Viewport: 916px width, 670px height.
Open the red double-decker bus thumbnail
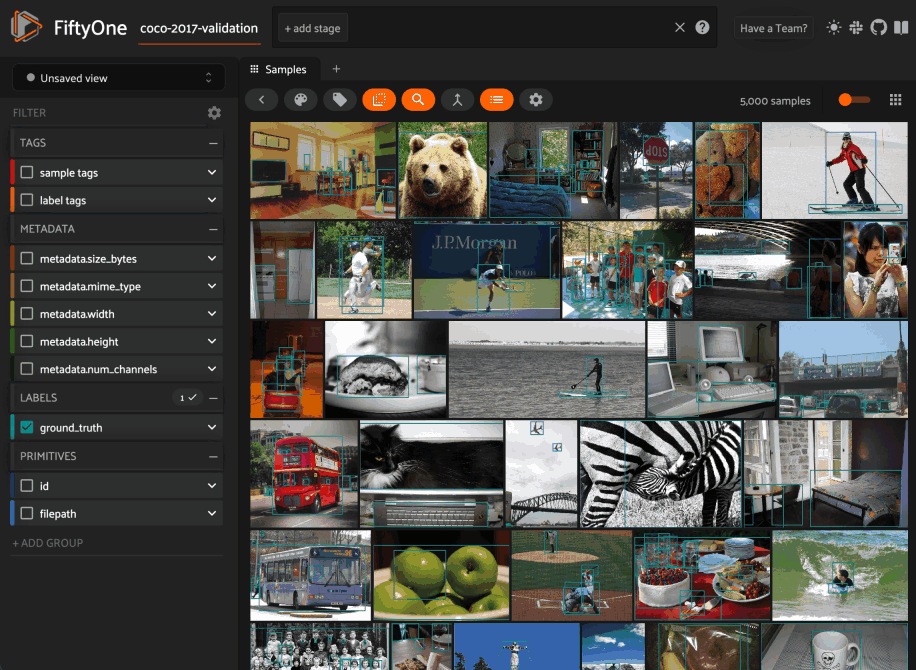(304, 474)
